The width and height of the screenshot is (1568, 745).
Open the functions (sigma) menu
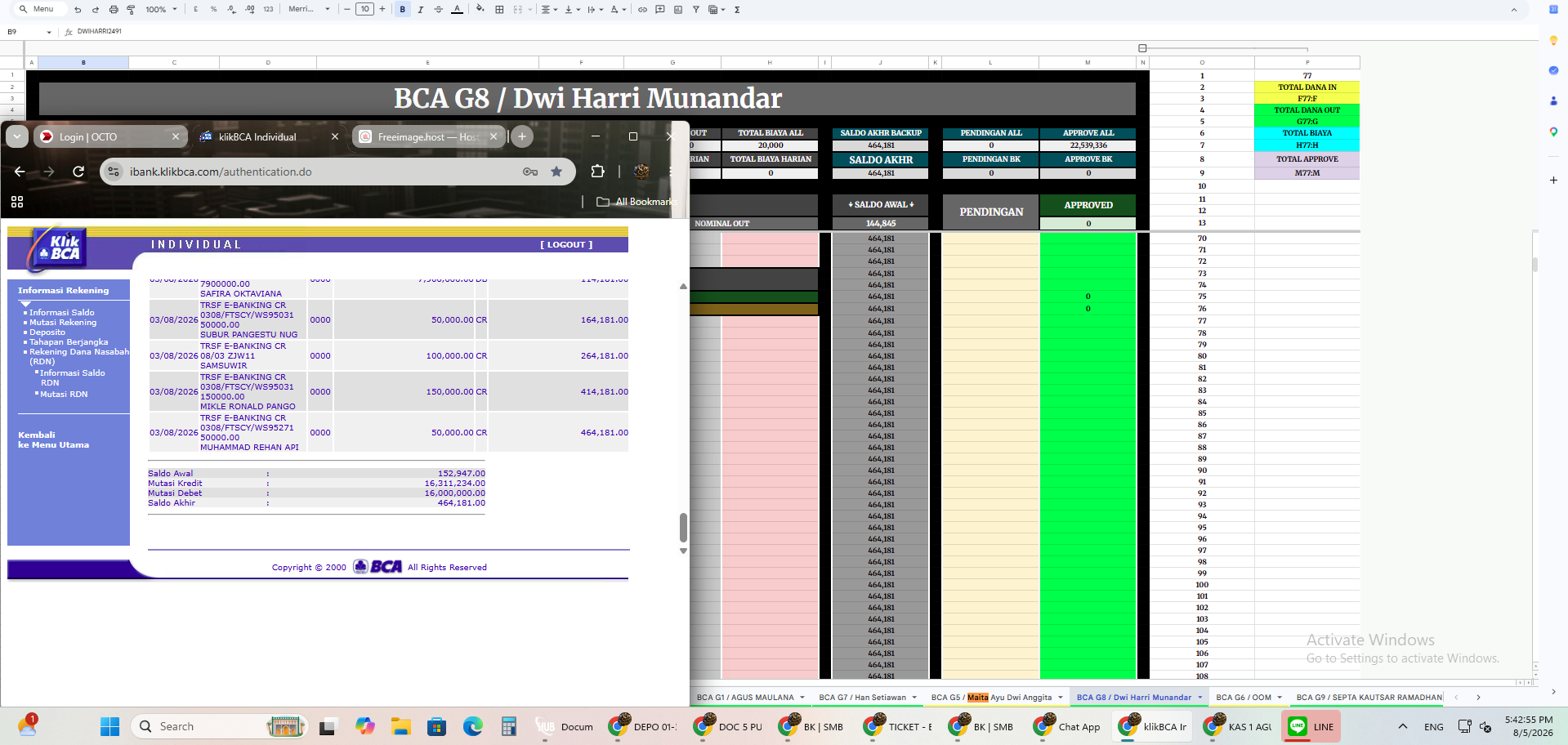tap(737, 10)
